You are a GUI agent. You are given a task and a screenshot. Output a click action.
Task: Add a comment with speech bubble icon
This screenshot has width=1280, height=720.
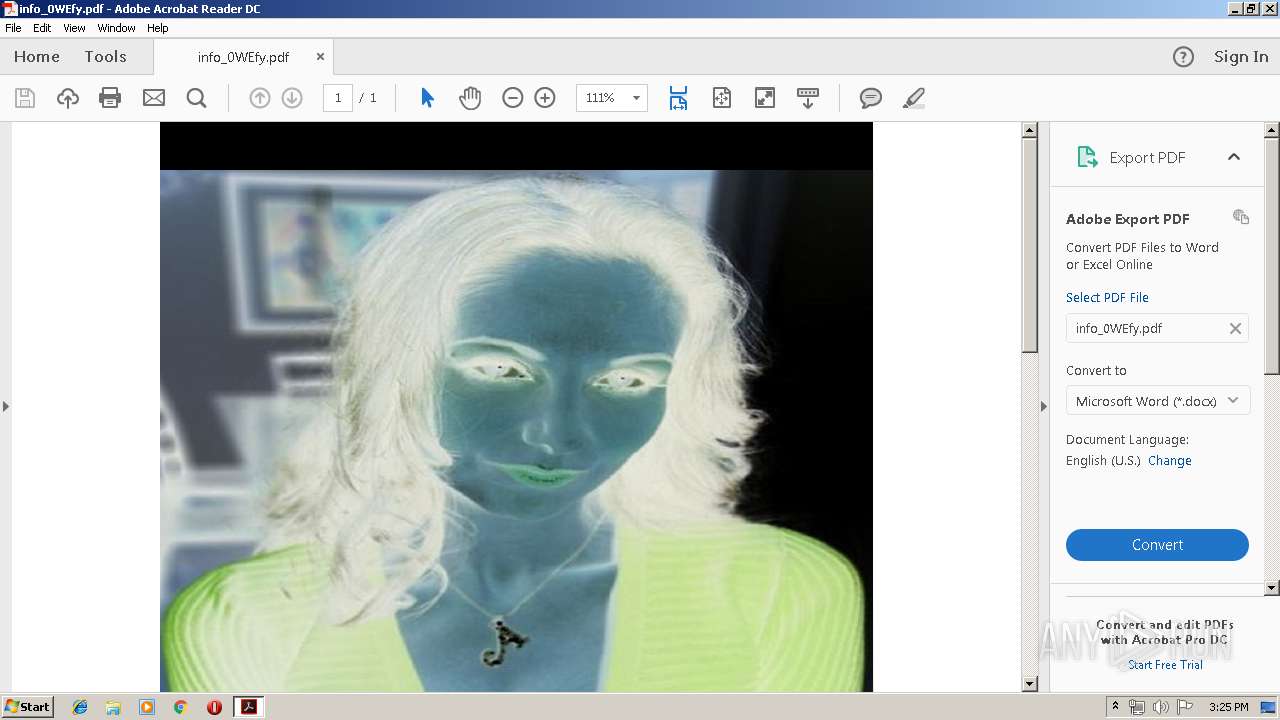(871, 98)
